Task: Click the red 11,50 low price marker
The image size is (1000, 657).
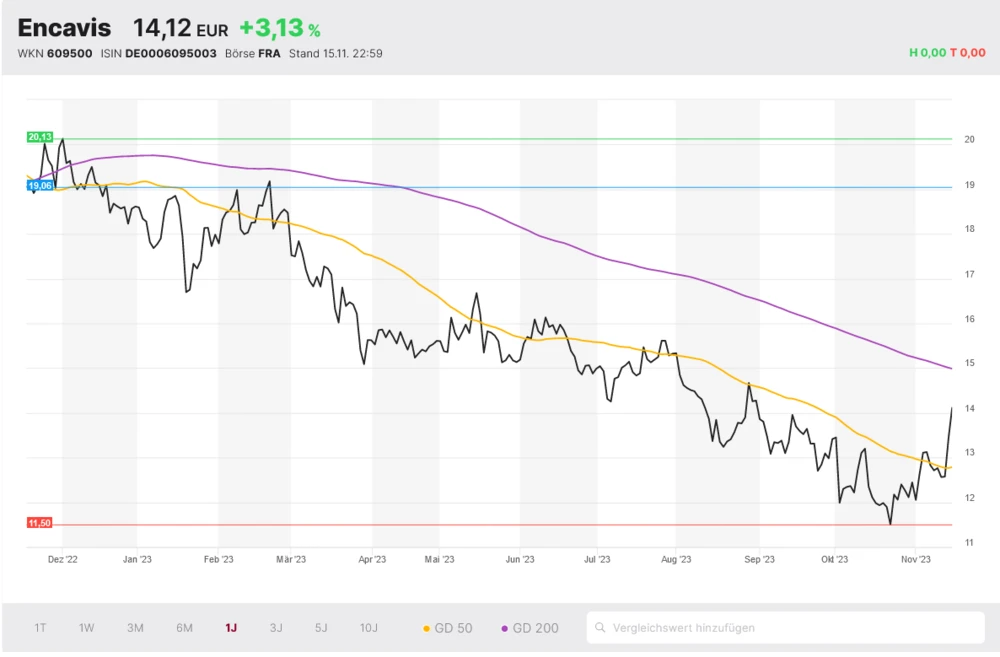Action: [x=40, y=523]
